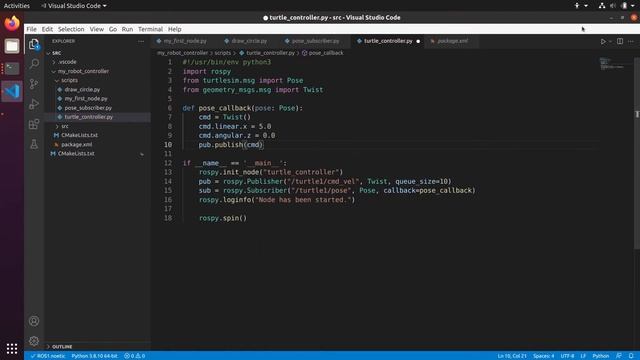This screenshot has height=360, width=640.
Task: Open the volume icon in the system tray
Action: click(612, 6)
